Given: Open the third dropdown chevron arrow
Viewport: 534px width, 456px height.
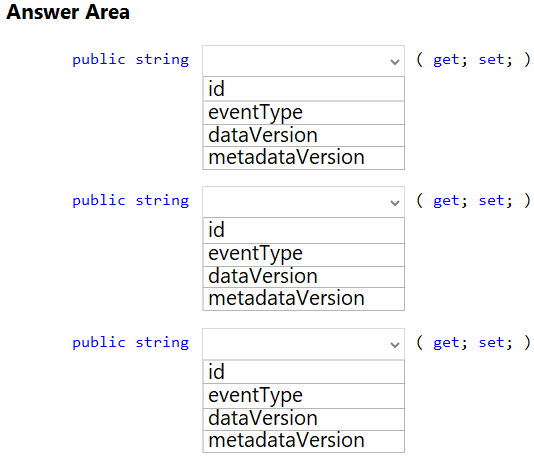Looking at the screenshot, I should pyautogui.click(x=394, y=345).
